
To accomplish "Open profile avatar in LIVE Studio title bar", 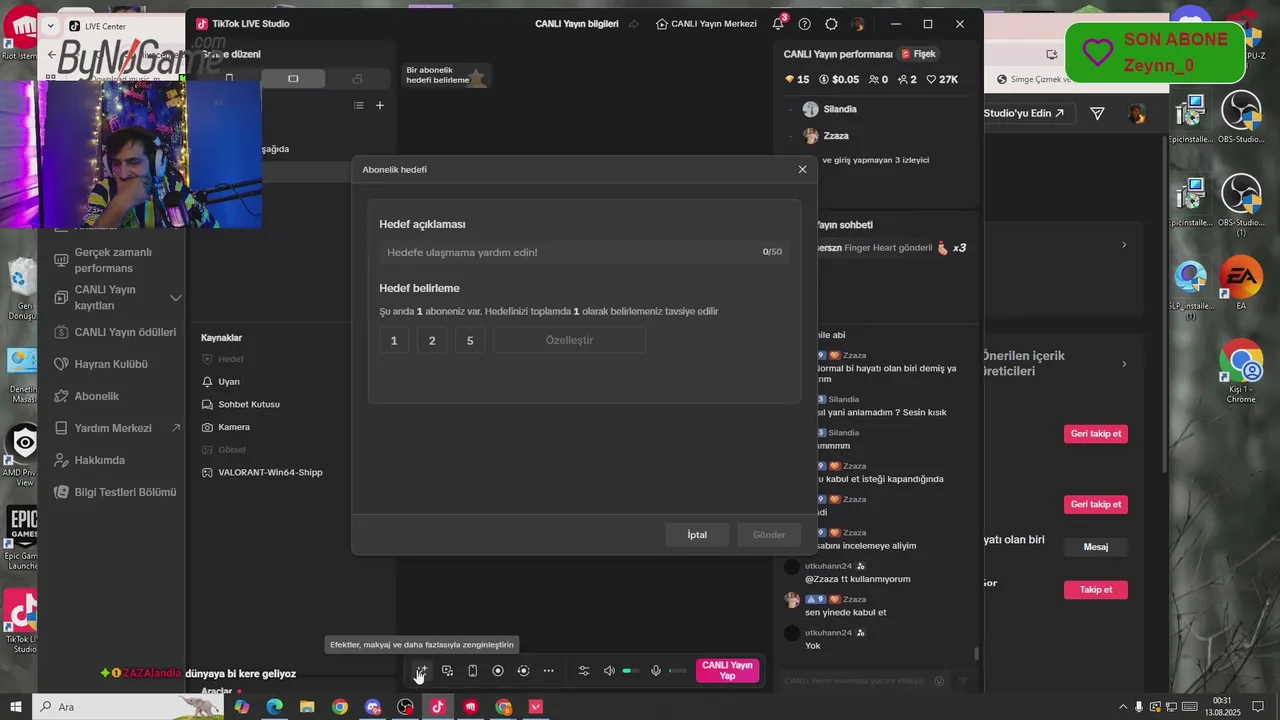I will (x=858, y=24).
